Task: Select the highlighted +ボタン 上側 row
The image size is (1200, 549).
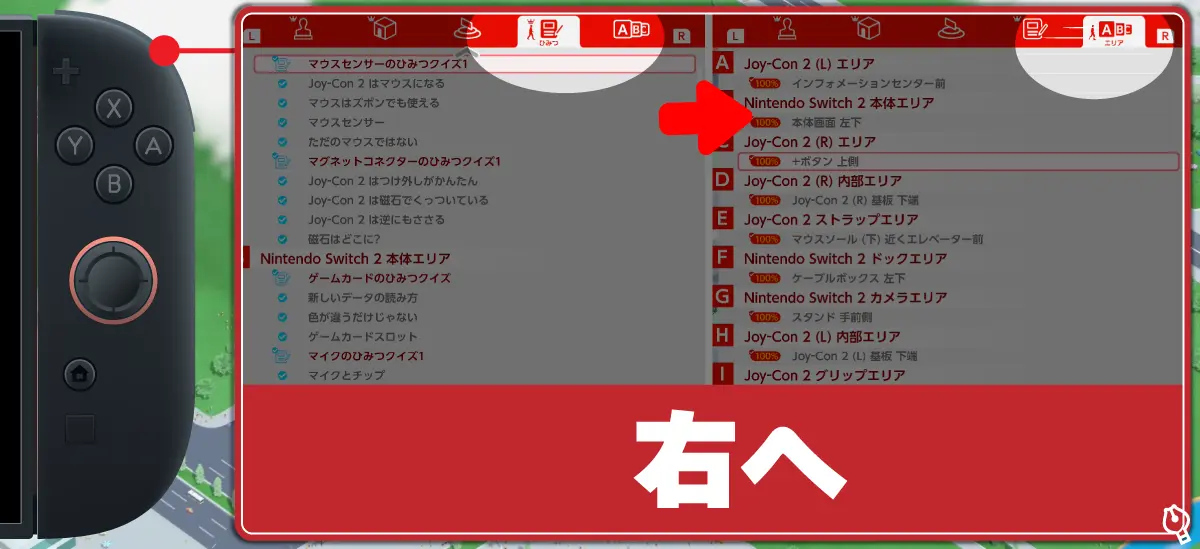Action: click(x=959, y=161)
